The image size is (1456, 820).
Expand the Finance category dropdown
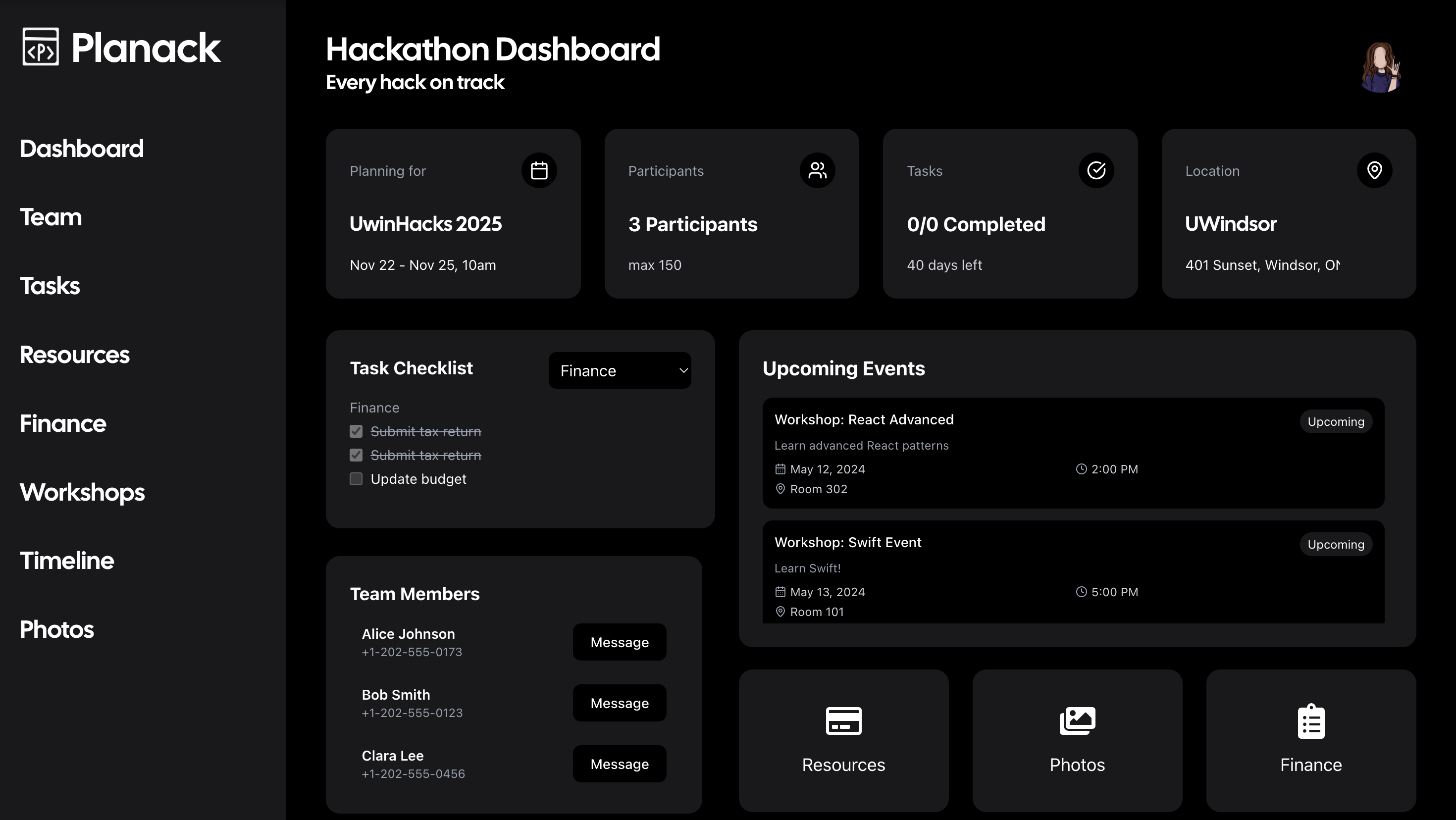coord(619,371)
